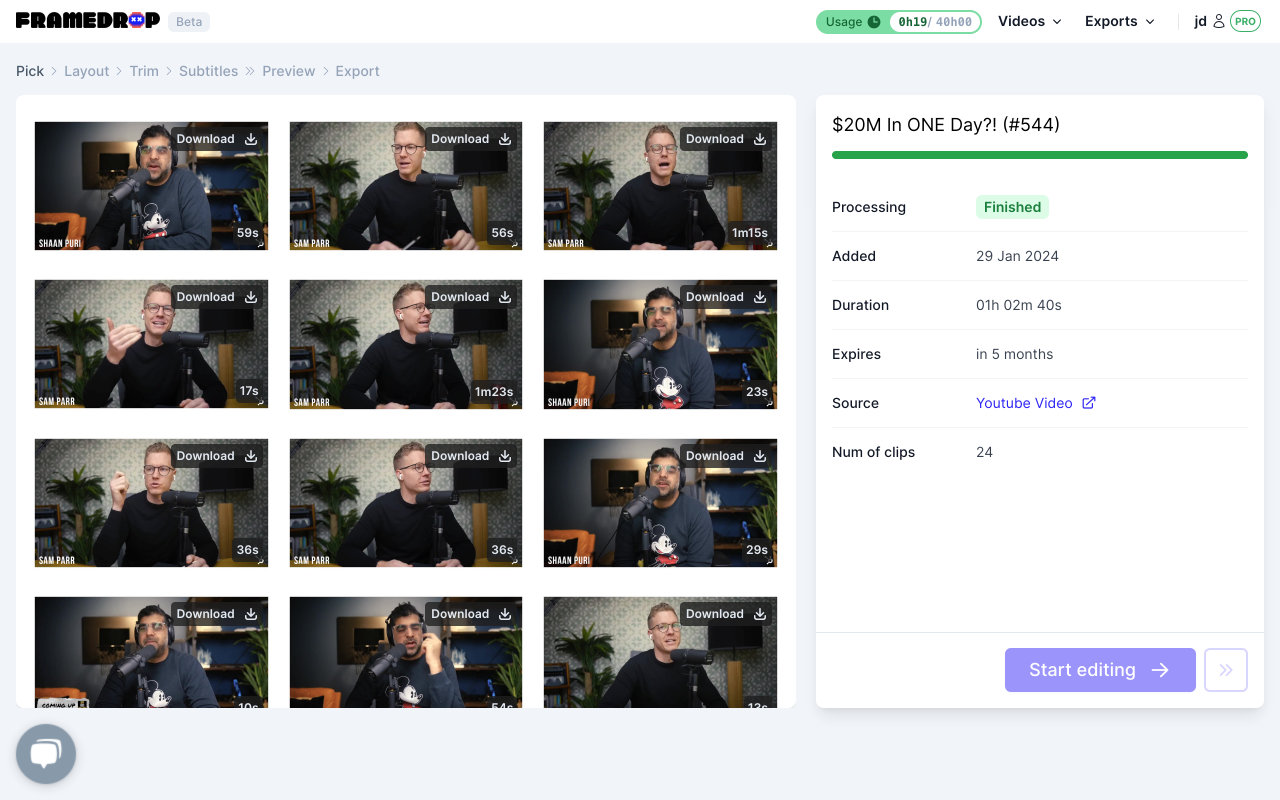Click the Usage time indicator pill

(x=899, y=22)
